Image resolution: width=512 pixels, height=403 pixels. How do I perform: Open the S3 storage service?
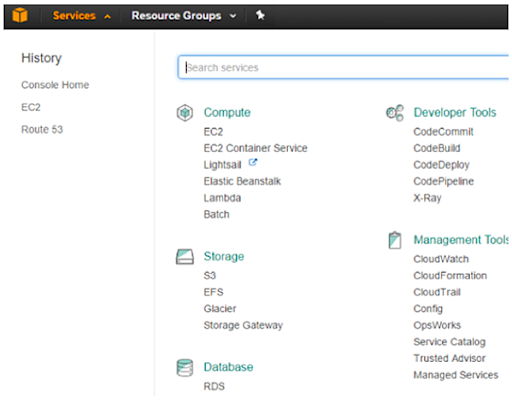[x=210, y=275]
